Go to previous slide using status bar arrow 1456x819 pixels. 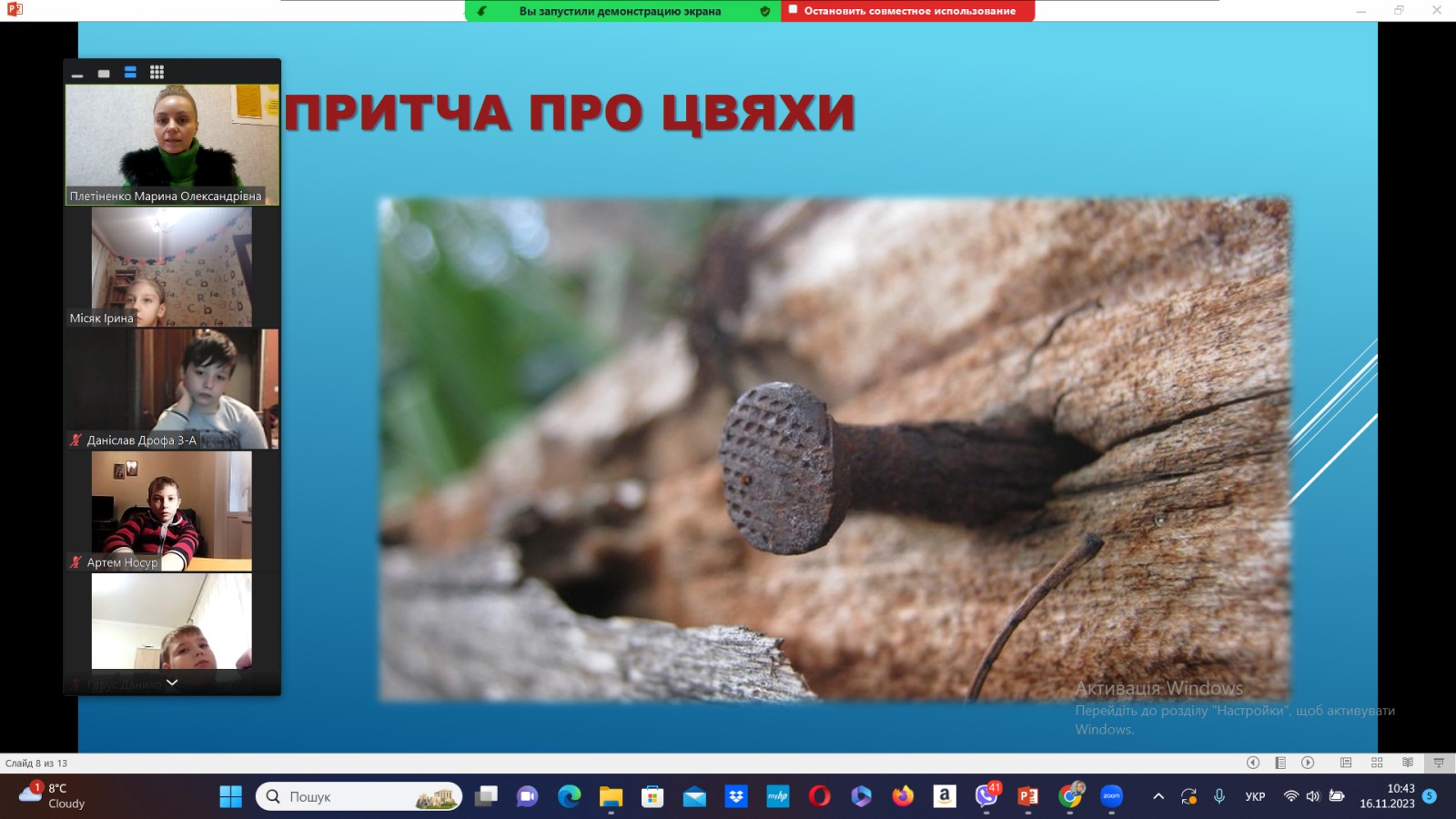point(1253,763)
